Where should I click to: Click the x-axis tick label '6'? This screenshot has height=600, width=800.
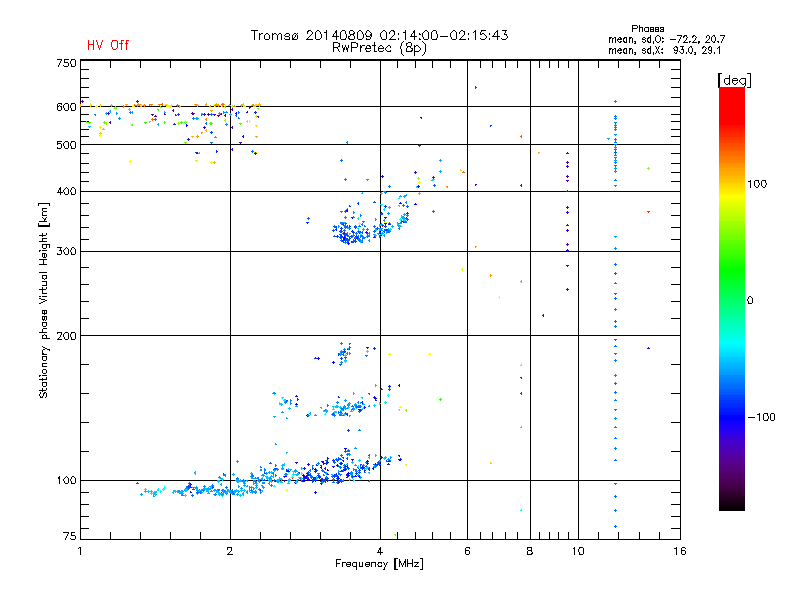coord(467,551)
